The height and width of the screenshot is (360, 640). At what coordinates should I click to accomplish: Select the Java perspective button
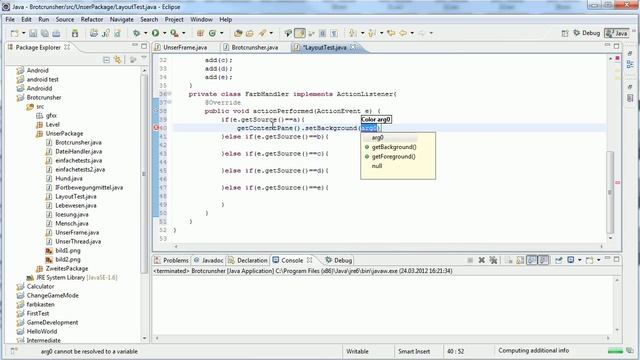click(x=617, y=33)
